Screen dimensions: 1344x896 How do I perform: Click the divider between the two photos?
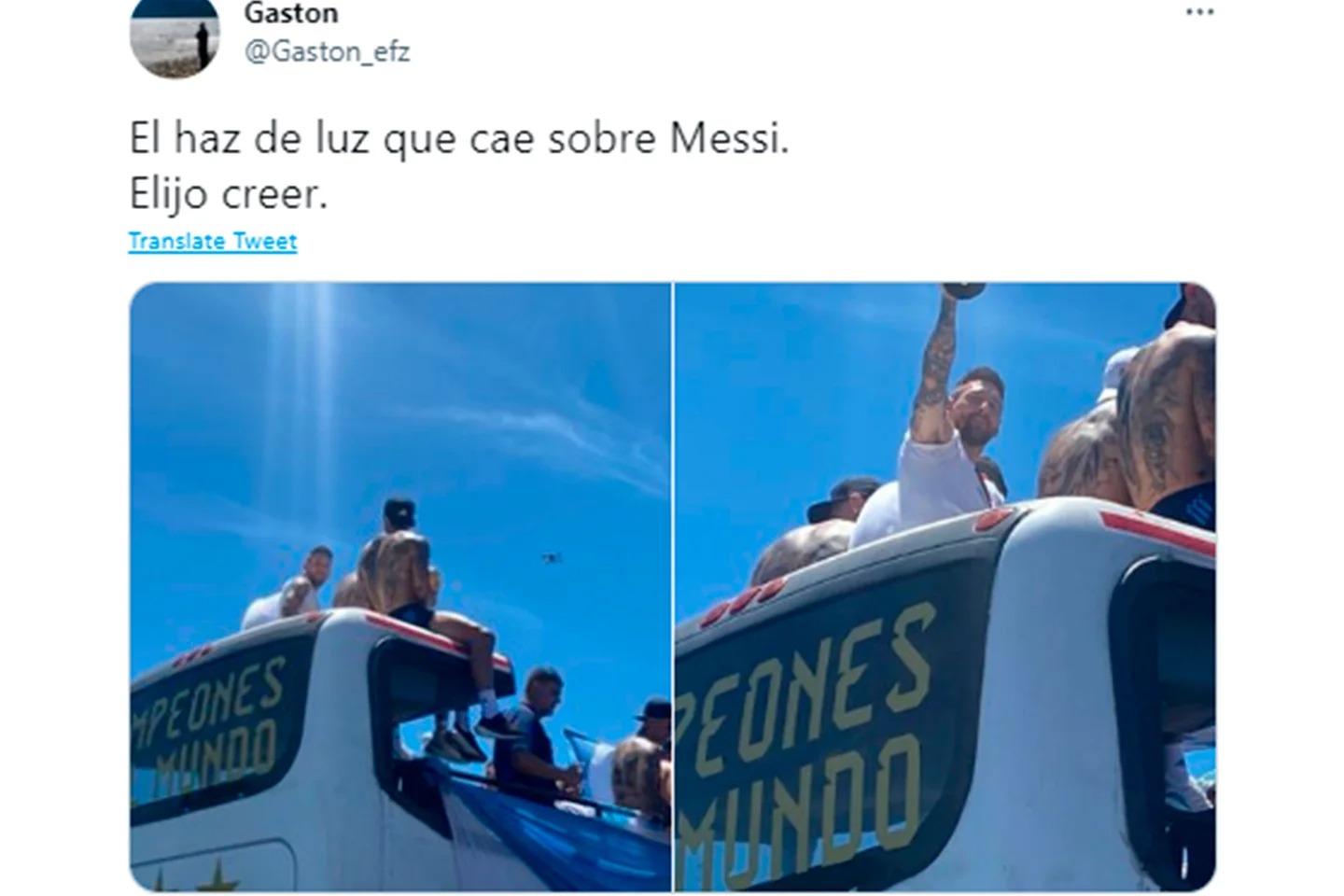pos(673,587)
